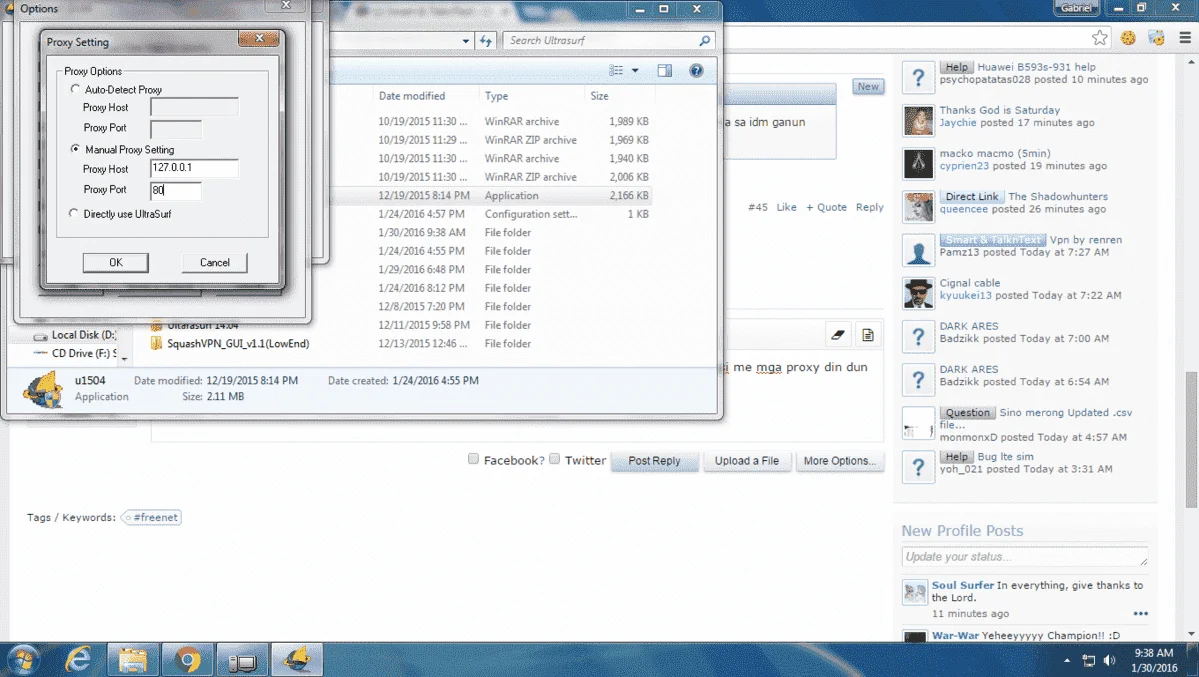Open the Explorer address bar history dropdown
The image size is (1199, 677).
coord(466,41)
